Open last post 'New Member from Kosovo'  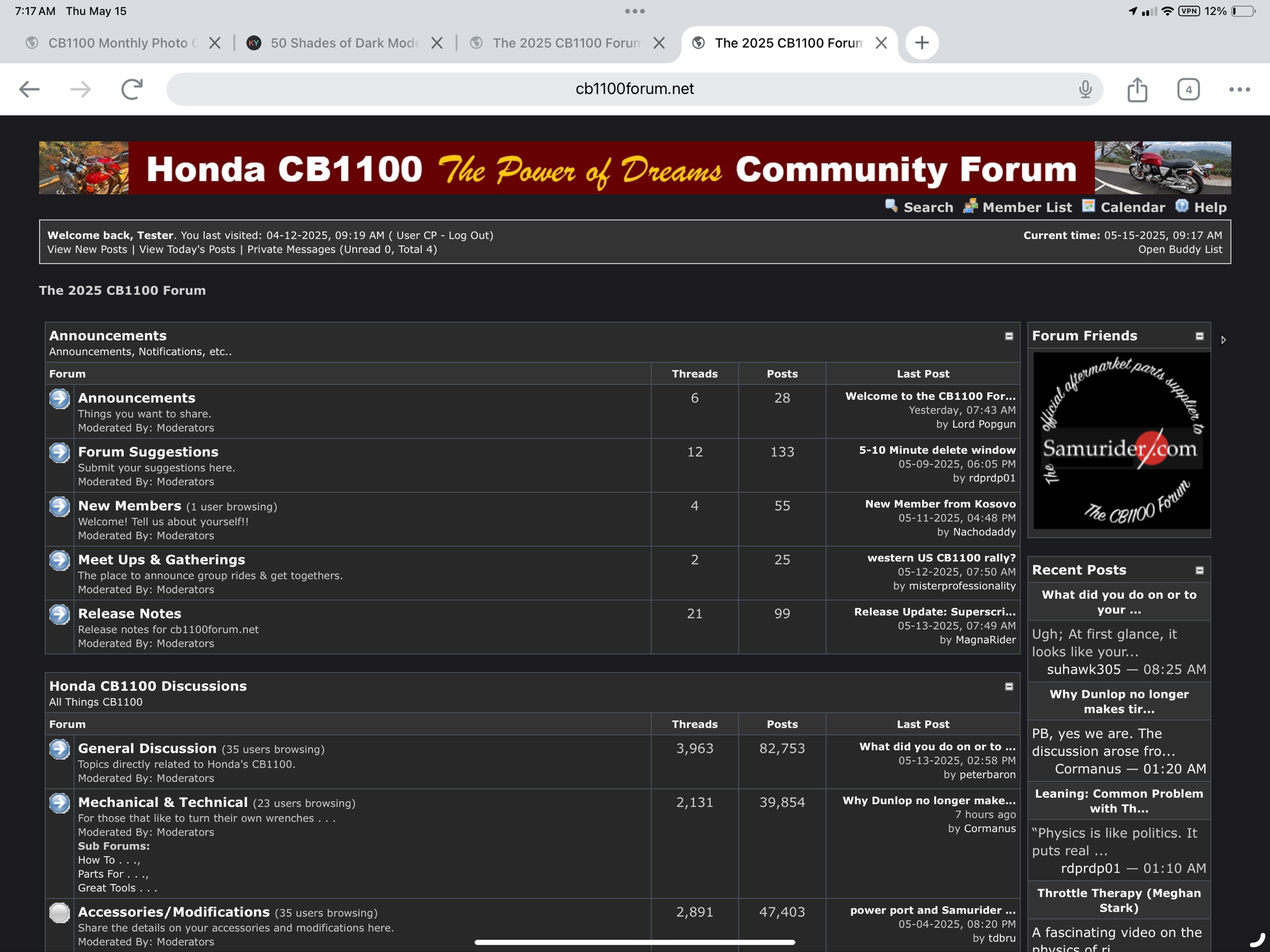click(x=940, y=504)
